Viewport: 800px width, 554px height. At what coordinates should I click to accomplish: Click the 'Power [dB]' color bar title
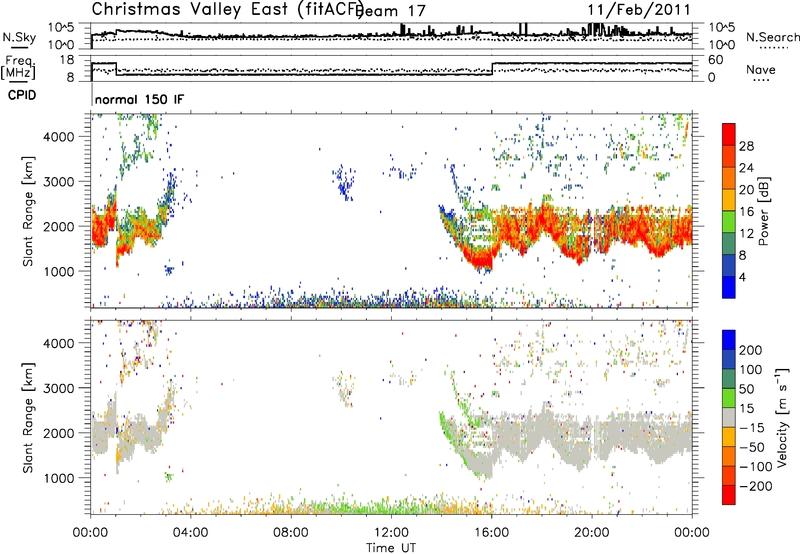pos(764,211)
